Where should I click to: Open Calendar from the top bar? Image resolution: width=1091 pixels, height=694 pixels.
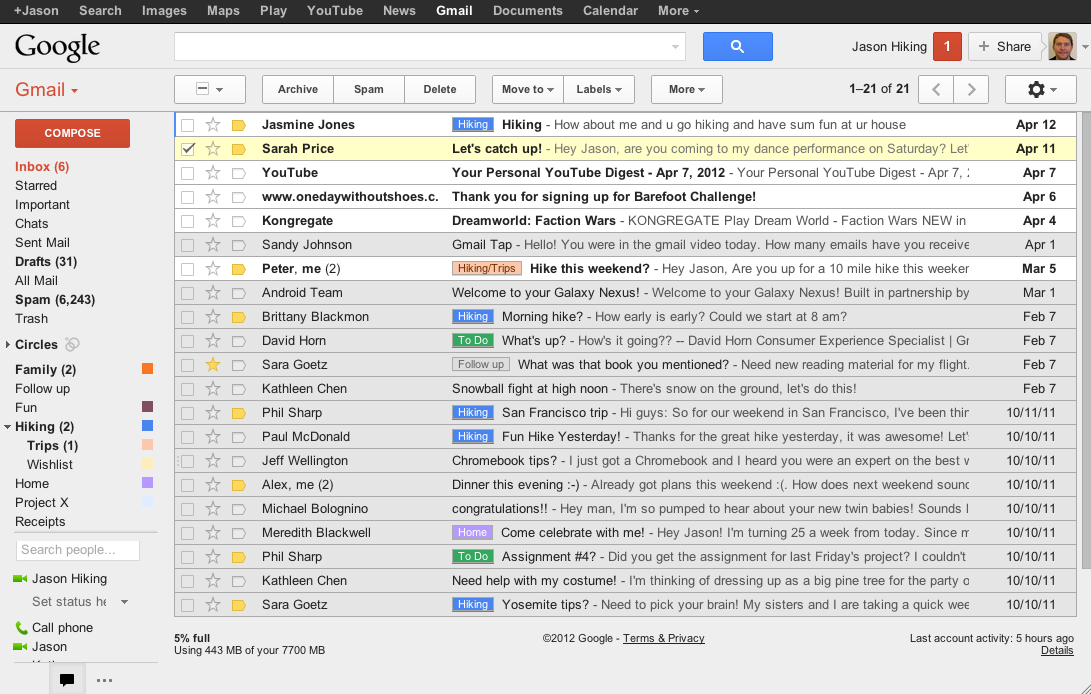(610, 10)
